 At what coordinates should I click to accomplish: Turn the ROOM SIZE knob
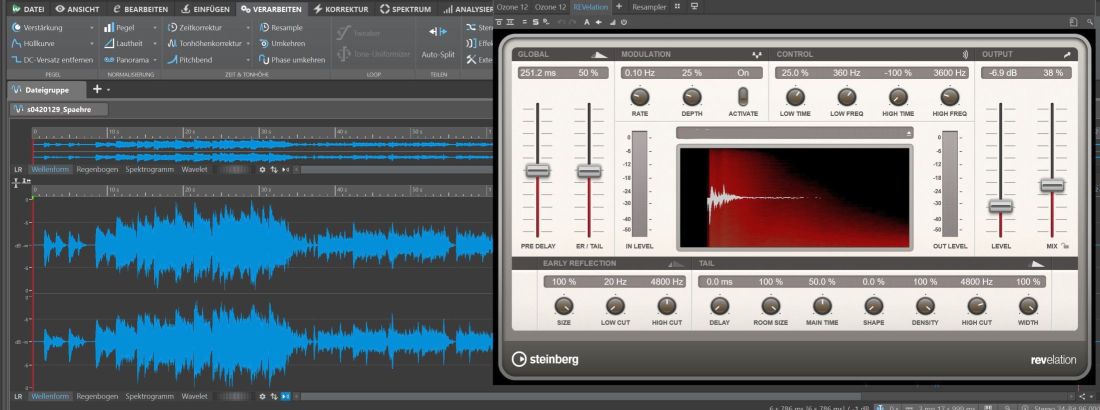[x=770, y=305]
